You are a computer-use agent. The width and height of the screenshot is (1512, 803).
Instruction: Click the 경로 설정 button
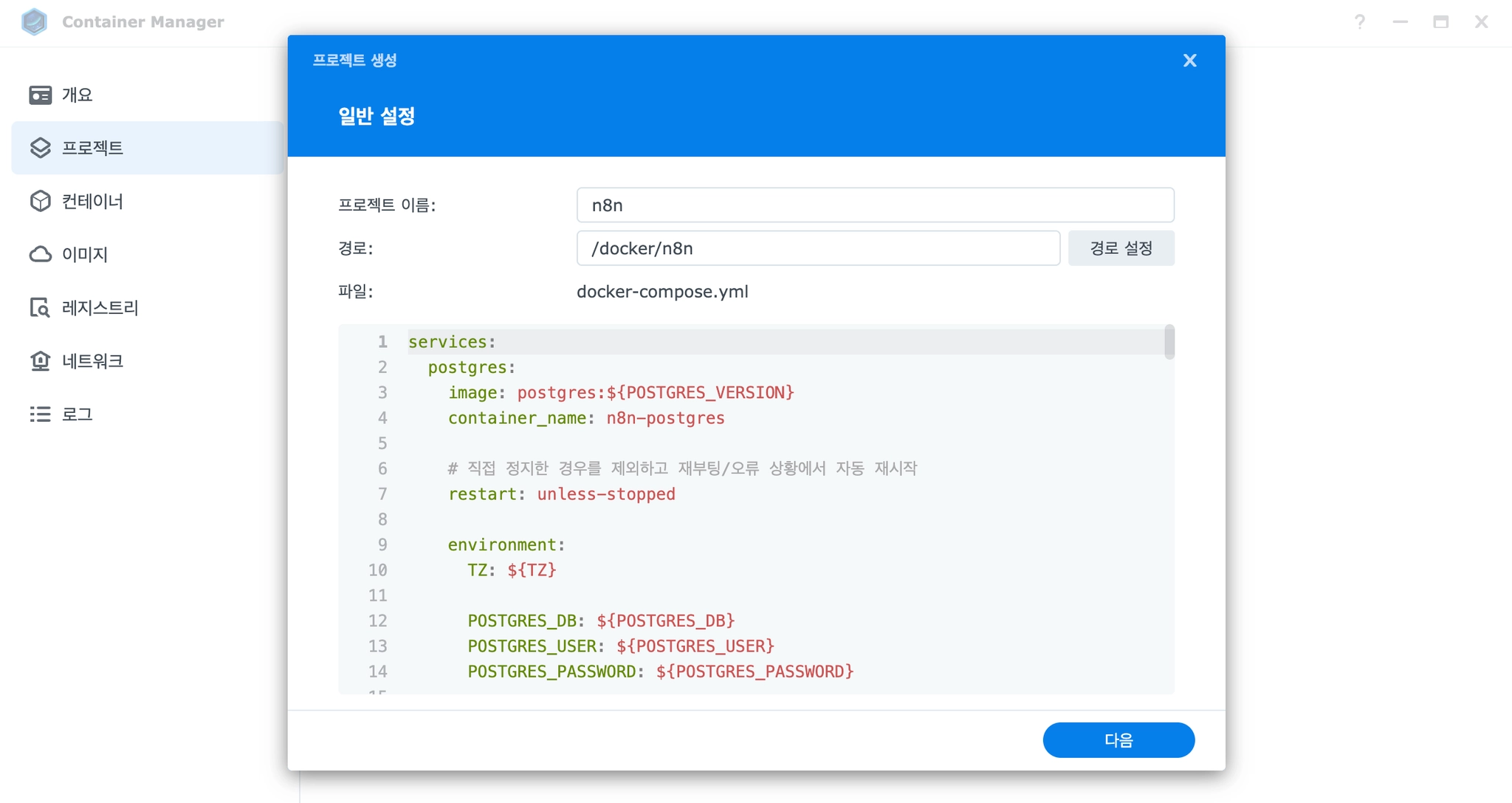pyautogui.click(x=1121, y=248)
